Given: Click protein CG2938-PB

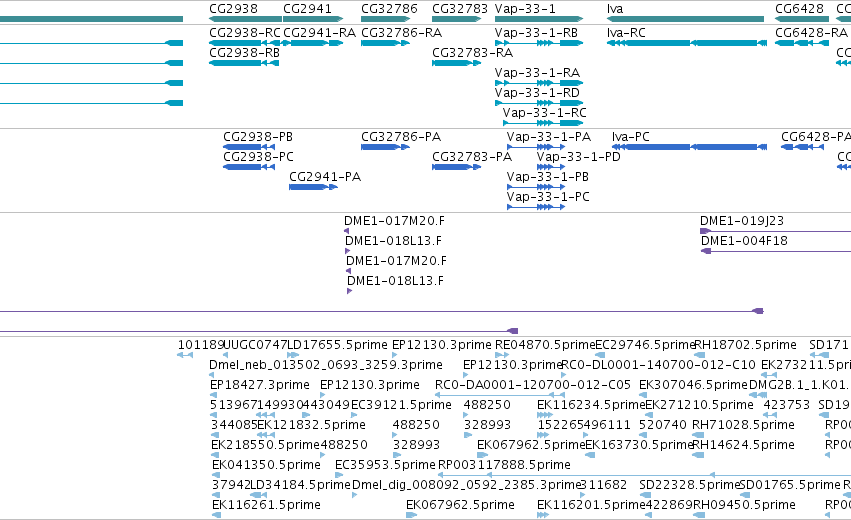Looking at the screenshot, I should coord(258,137).
